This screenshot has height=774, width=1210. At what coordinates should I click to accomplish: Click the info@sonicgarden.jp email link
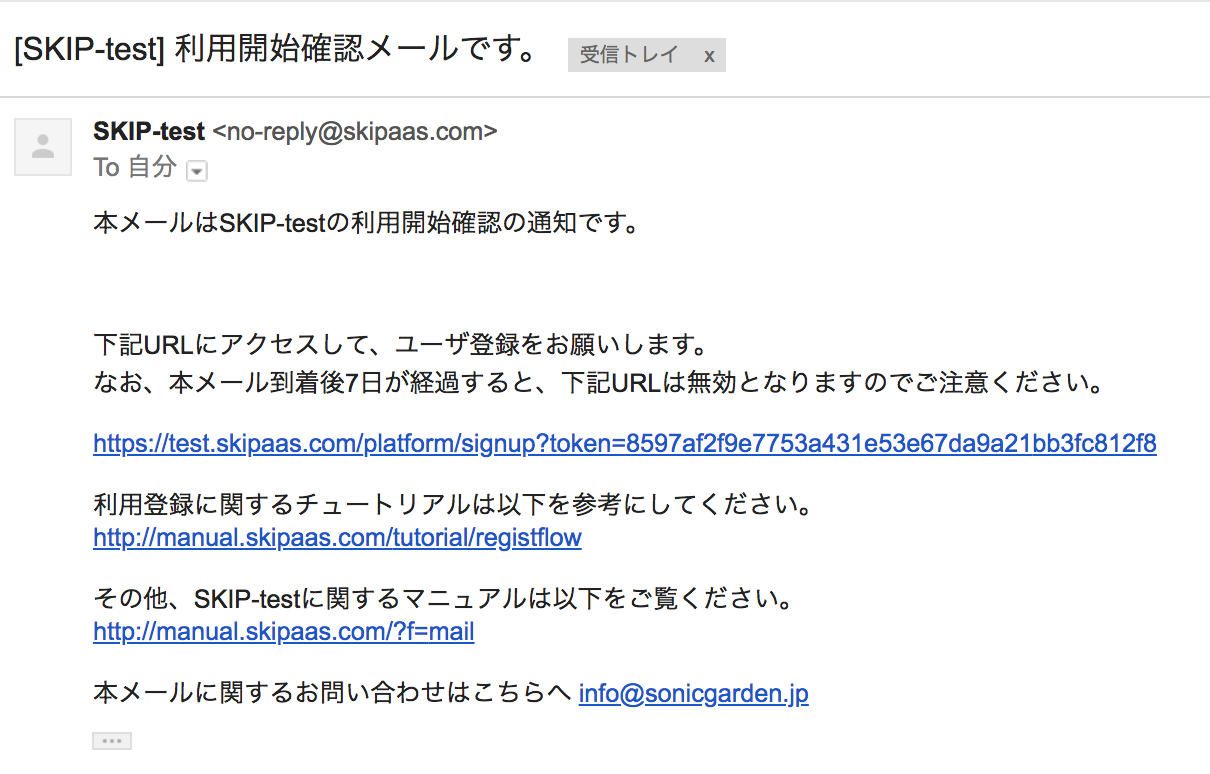(694, 694)
